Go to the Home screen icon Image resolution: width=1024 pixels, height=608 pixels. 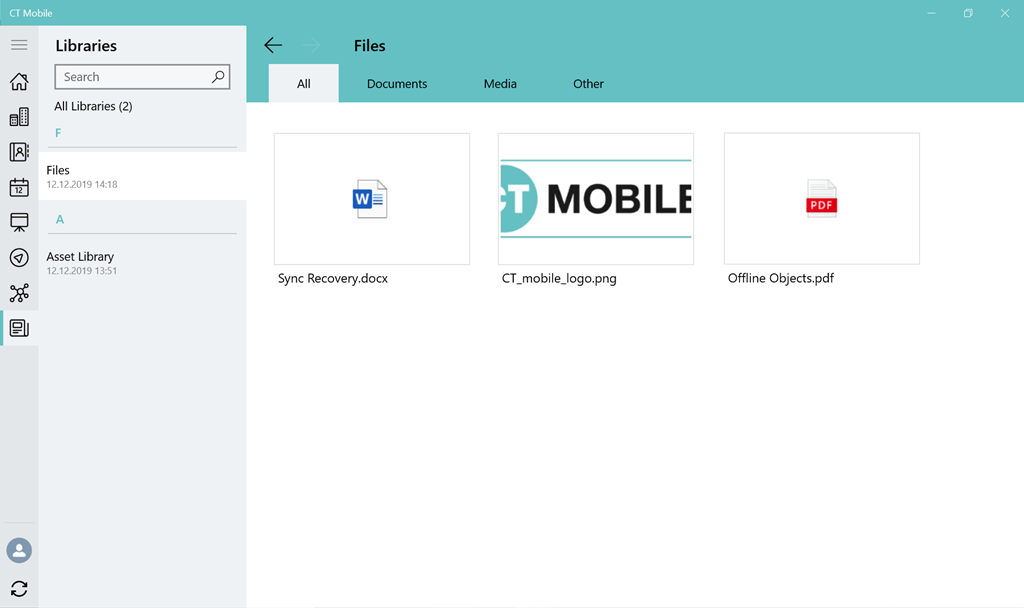click(x=19, y=82)
